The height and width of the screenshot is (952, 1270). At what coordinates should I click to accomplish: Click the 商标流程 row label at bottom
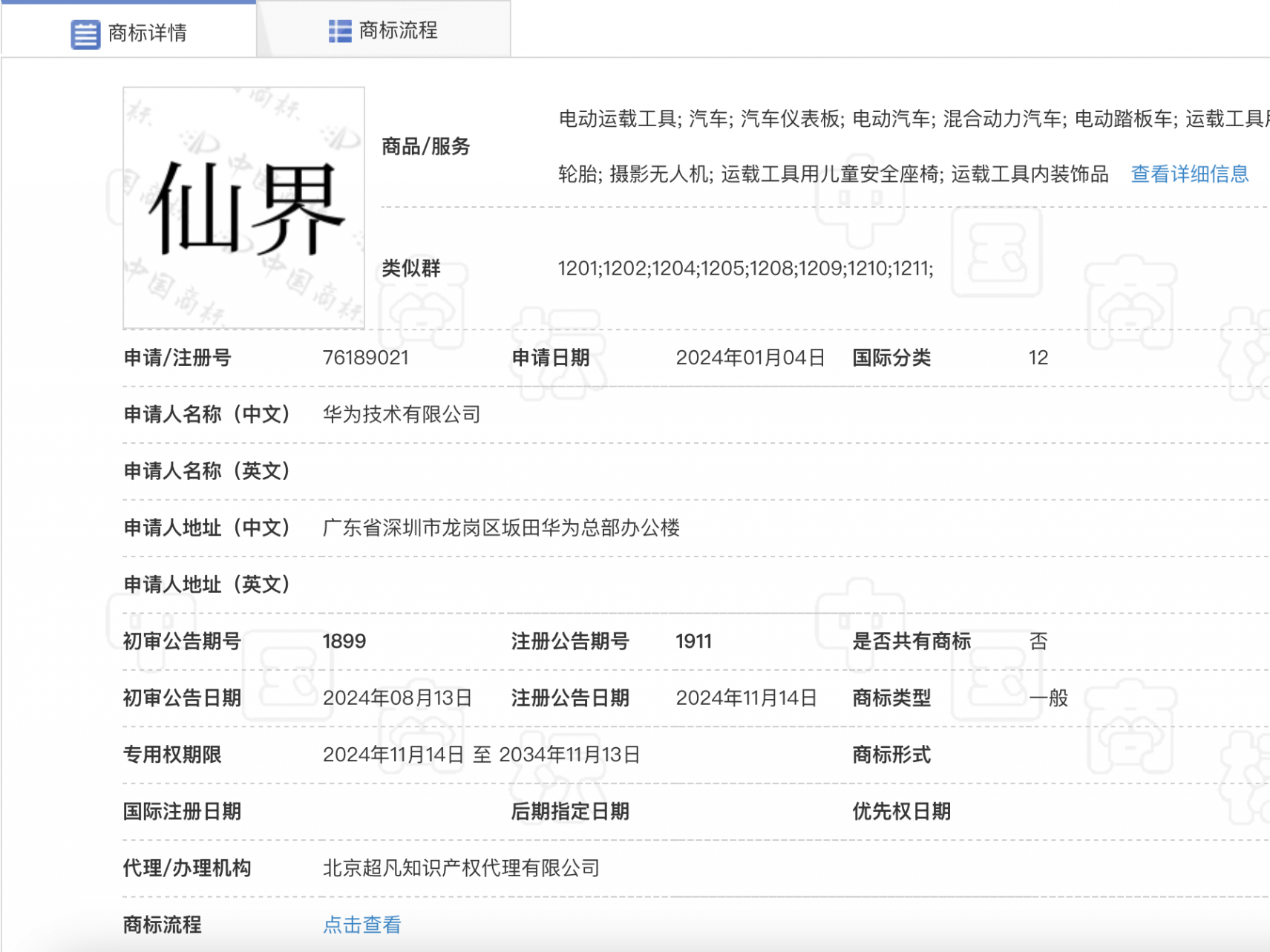click(162, 925)
